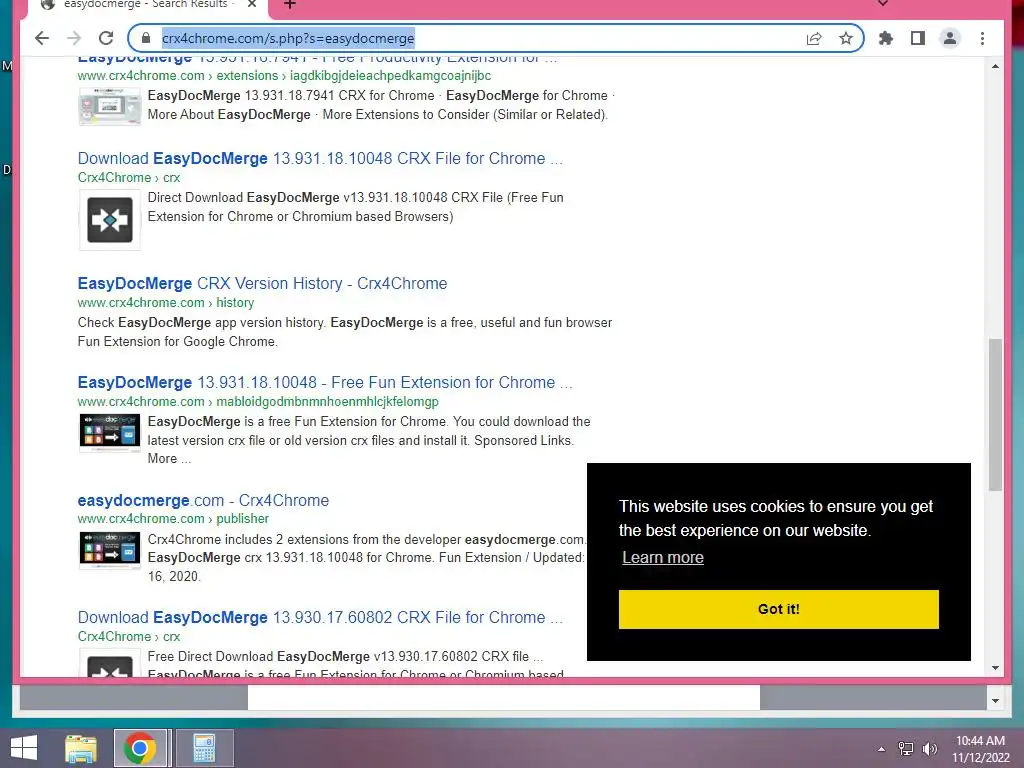Image resolution: width=1024 pixels, height=768 pixels.
Task: Open Download EasyDocMerge 13.931.18.10048 CRX link
Action: coord(319,159)
